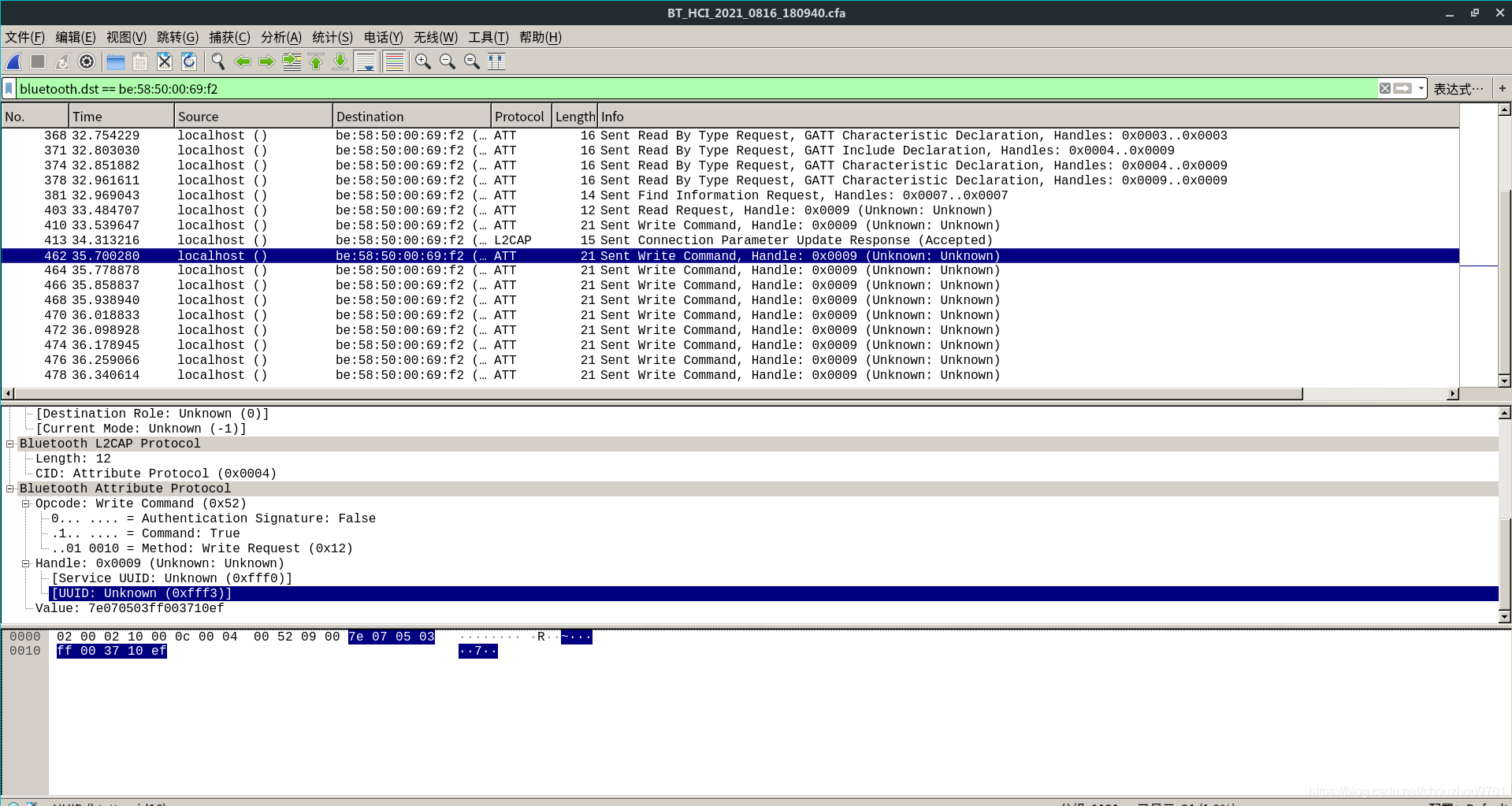Sort by the Source column header
Image resolution: width=1512 pixels, height=806 pixels.
pyautogui.click(x=253, y=116)
